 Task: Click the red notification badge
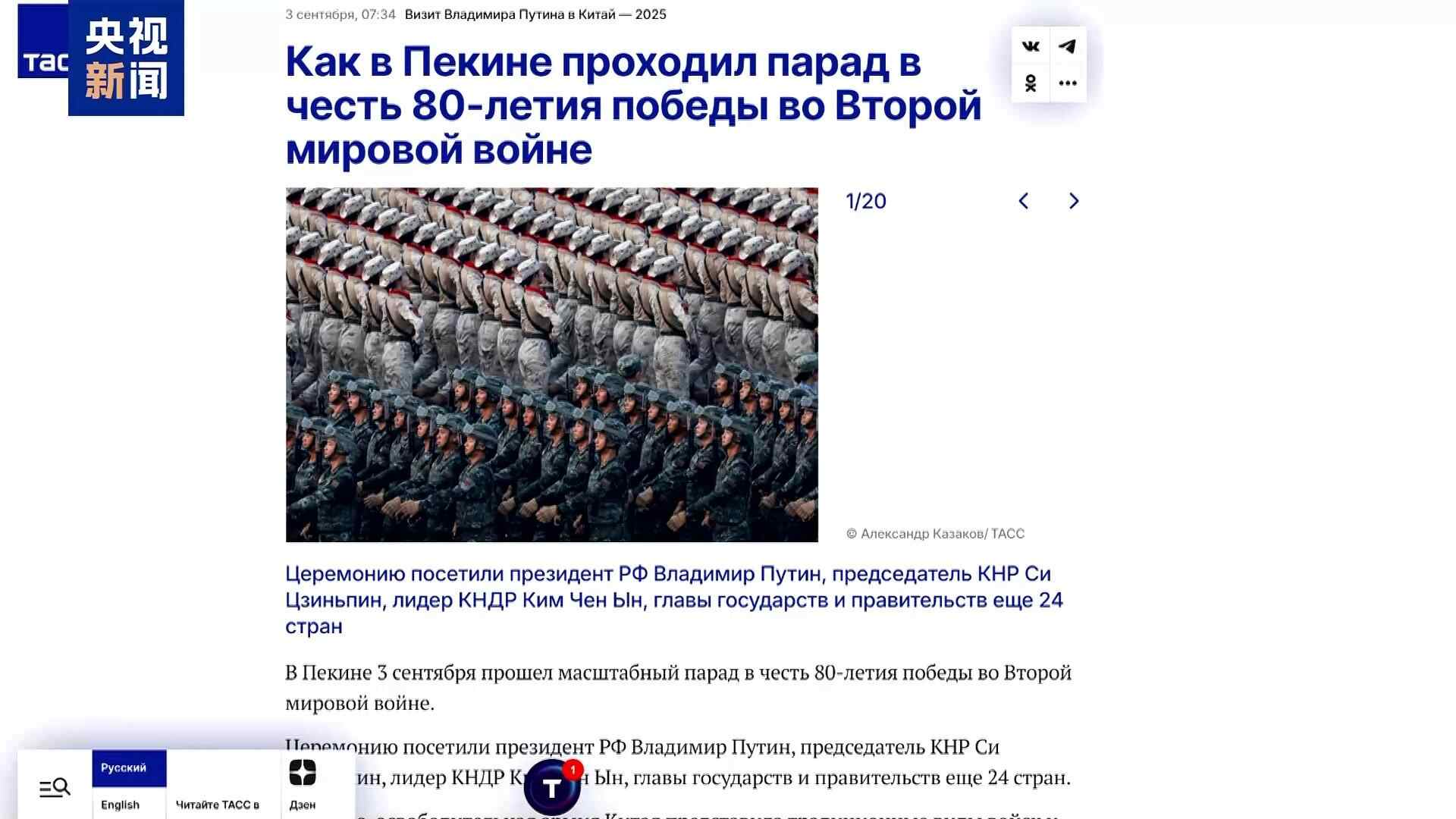pos(573,770)
